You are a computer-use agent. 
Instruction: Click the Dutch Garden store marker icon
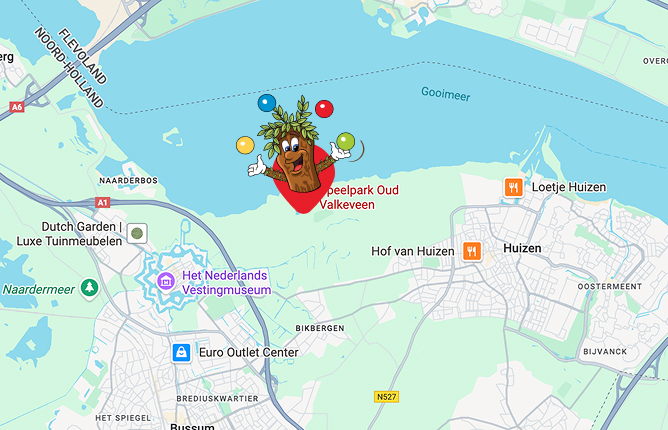tap(137, 233)
